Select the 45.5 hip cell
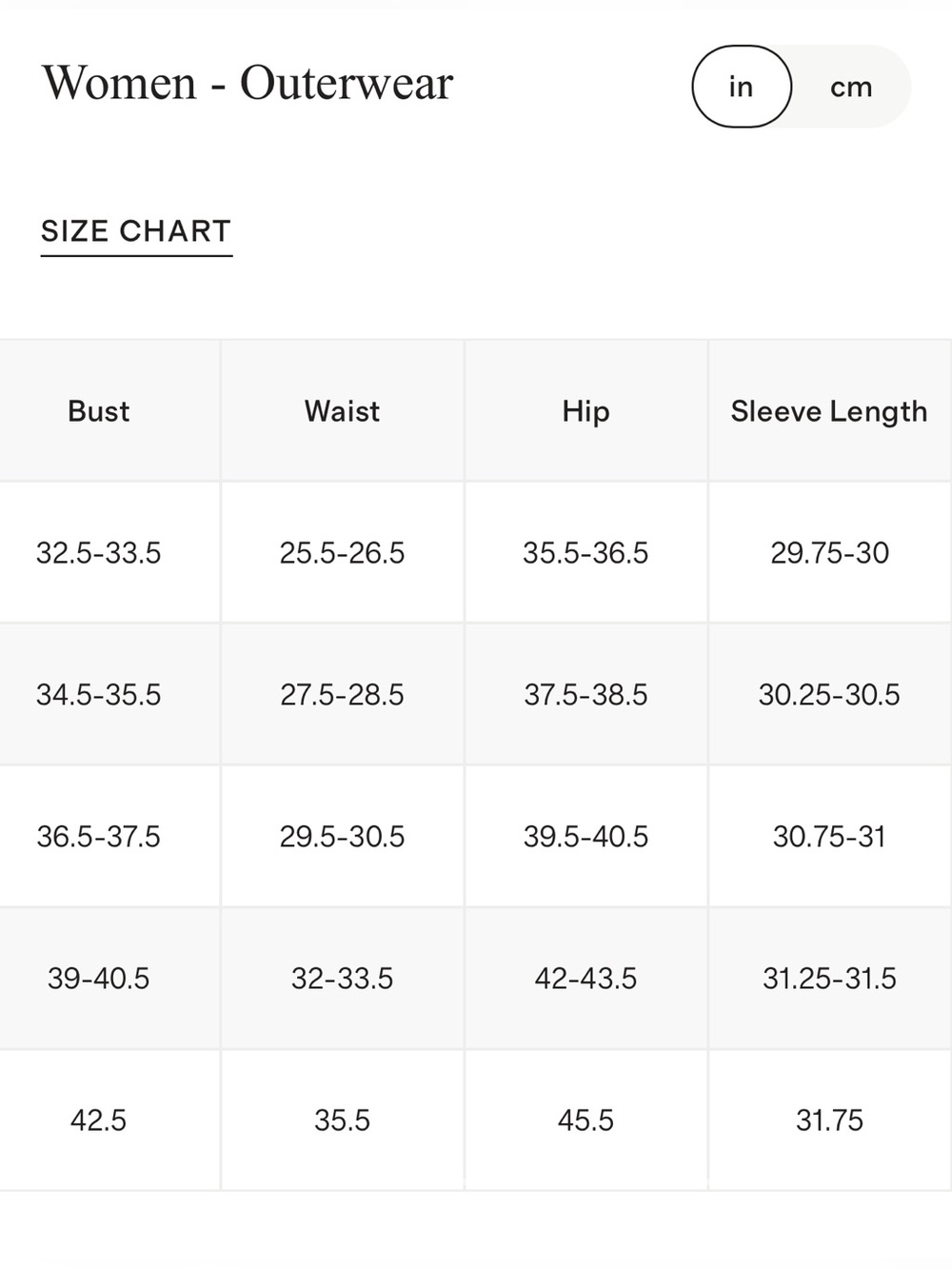 [586, 1120]
